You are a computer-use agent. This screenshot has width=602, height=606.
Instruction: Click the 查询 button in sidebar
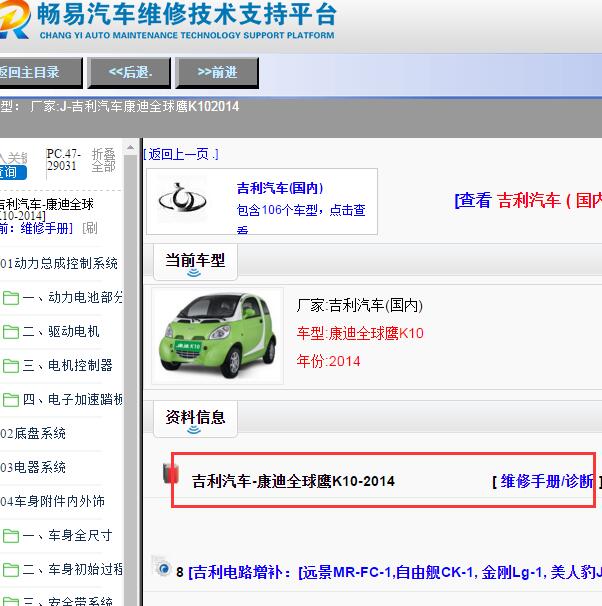coord(12,172)
